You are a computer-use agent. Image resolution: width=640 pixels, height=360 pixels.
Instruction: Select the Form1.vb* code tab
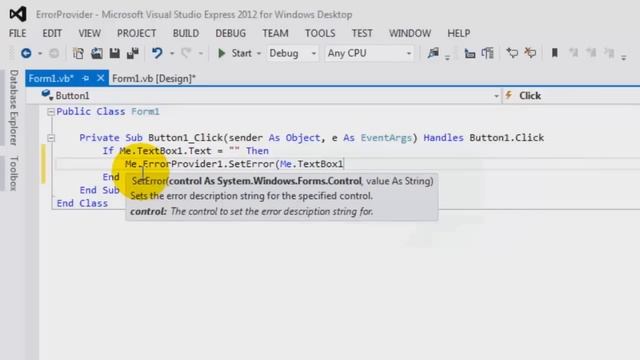tap(51, 78)
